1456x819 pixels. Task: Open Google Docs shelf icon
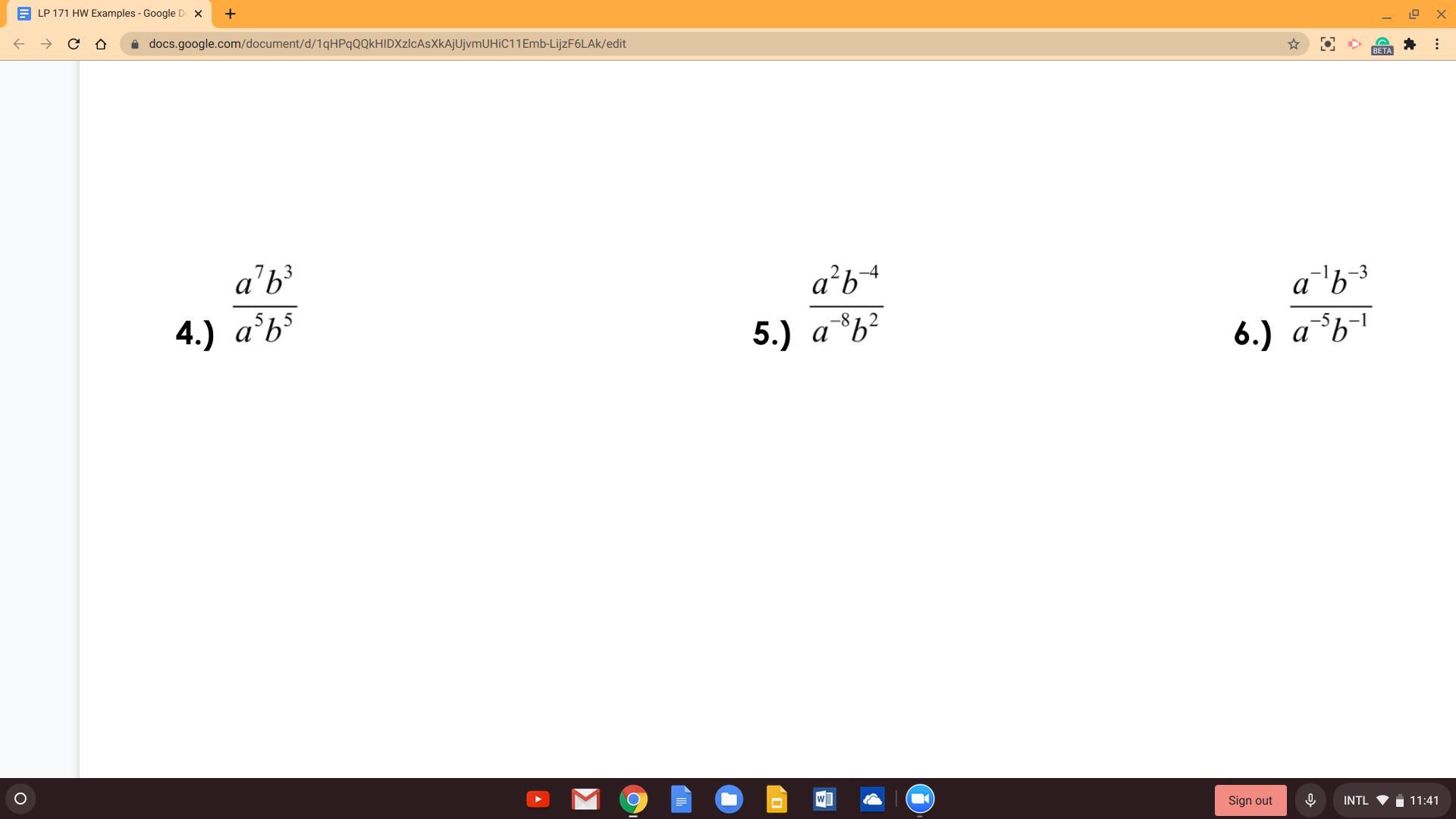coord(681,799)
